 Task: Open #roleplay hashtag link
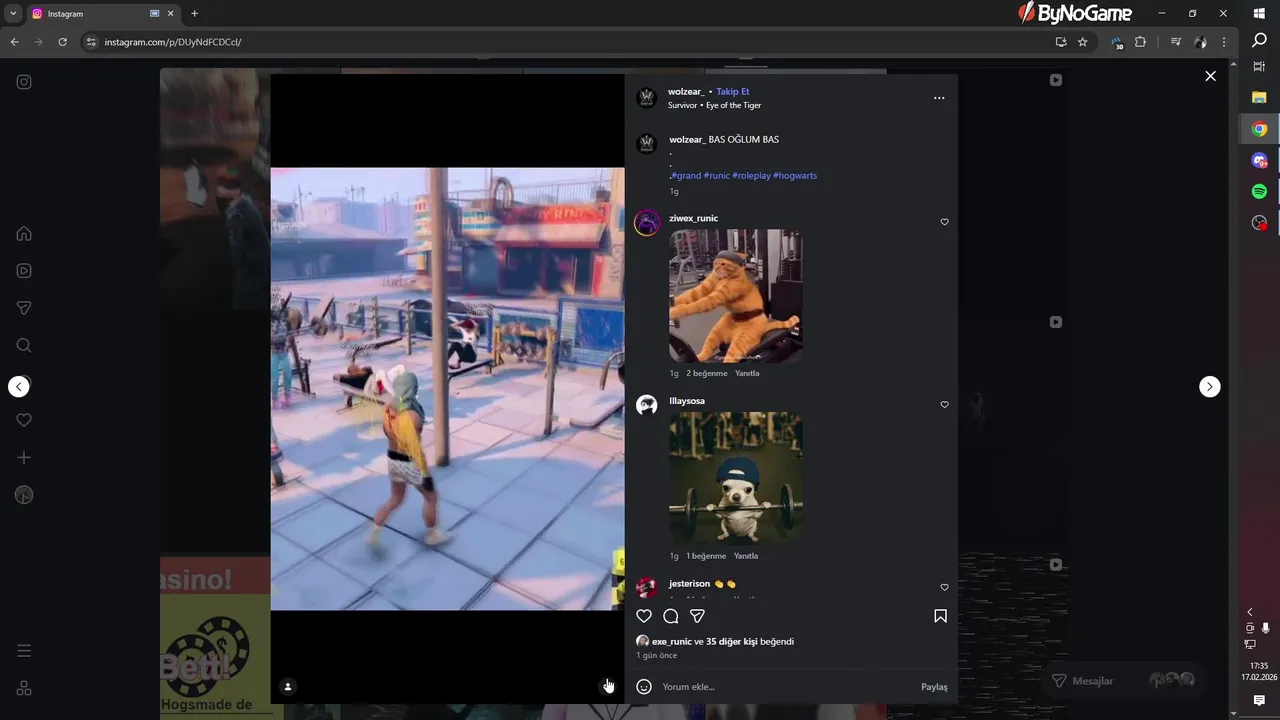coord(751,176)
